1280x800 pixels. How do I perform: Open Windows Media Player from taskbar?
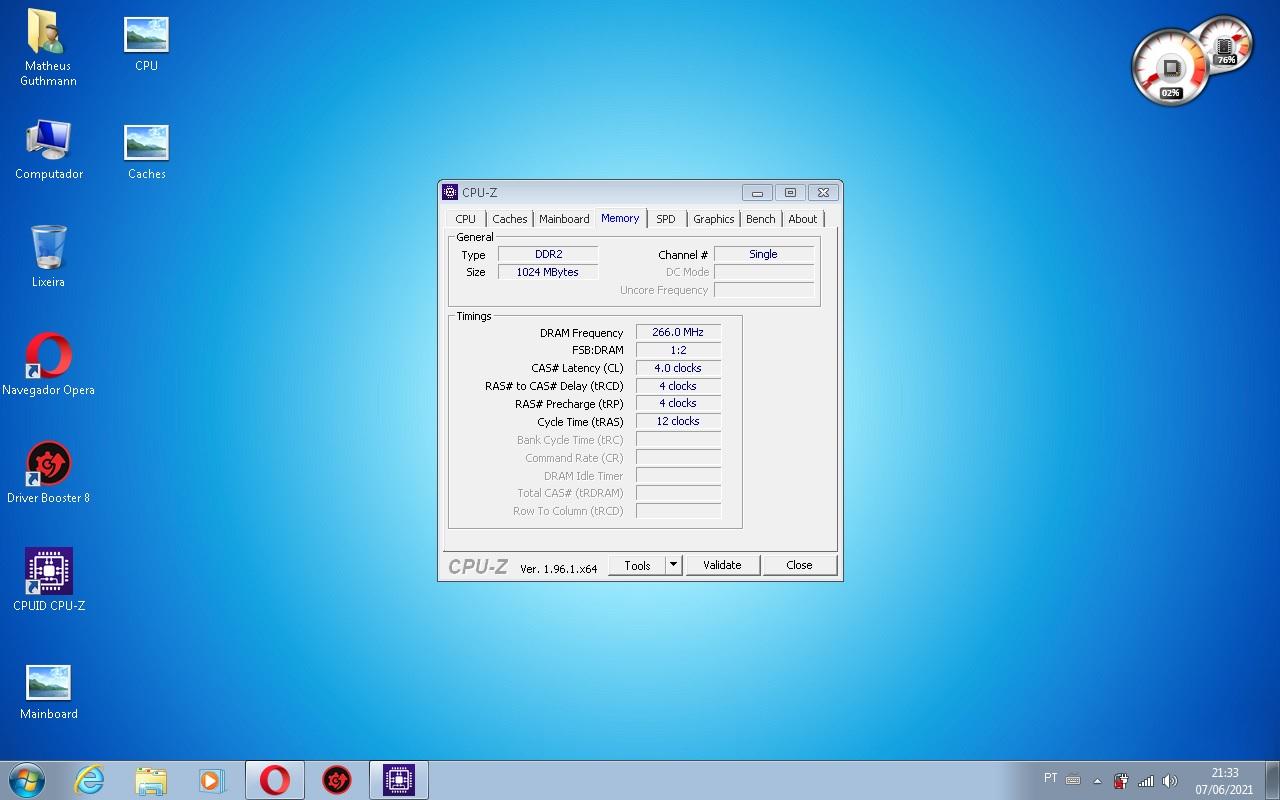point(211,780)
